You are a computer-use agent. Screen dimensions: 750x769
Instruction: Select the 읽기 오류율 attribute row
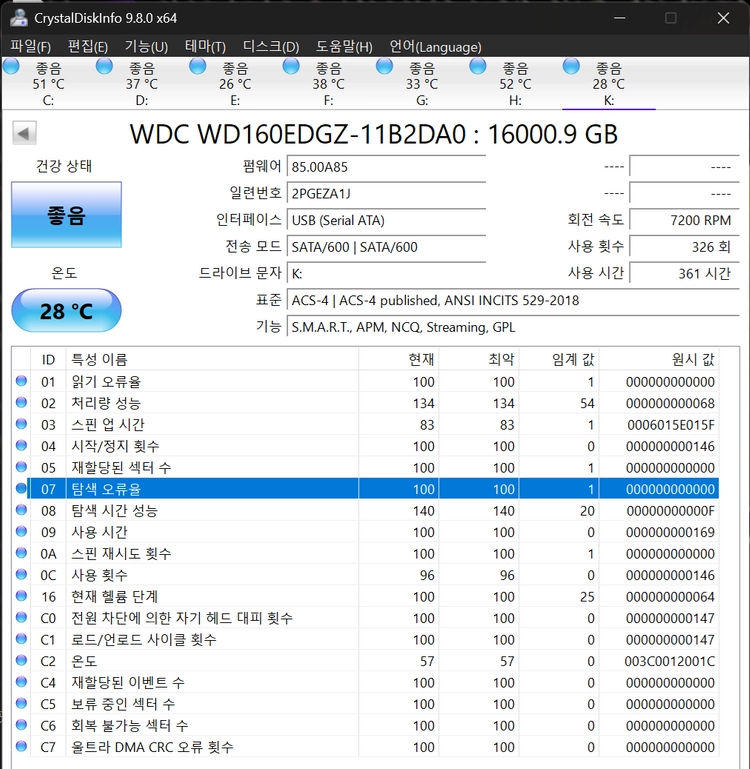(x=365, y=381)
